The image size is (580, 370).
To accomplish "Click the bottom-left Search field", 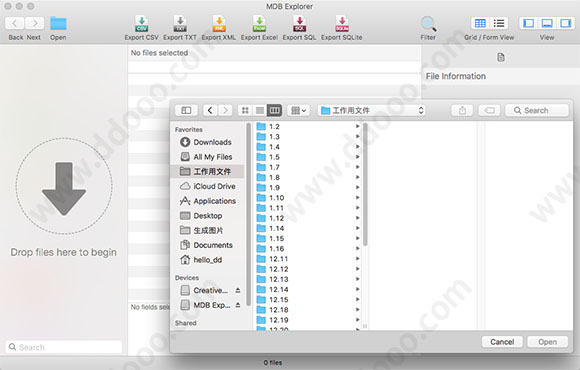I will (x=64, y=347).
